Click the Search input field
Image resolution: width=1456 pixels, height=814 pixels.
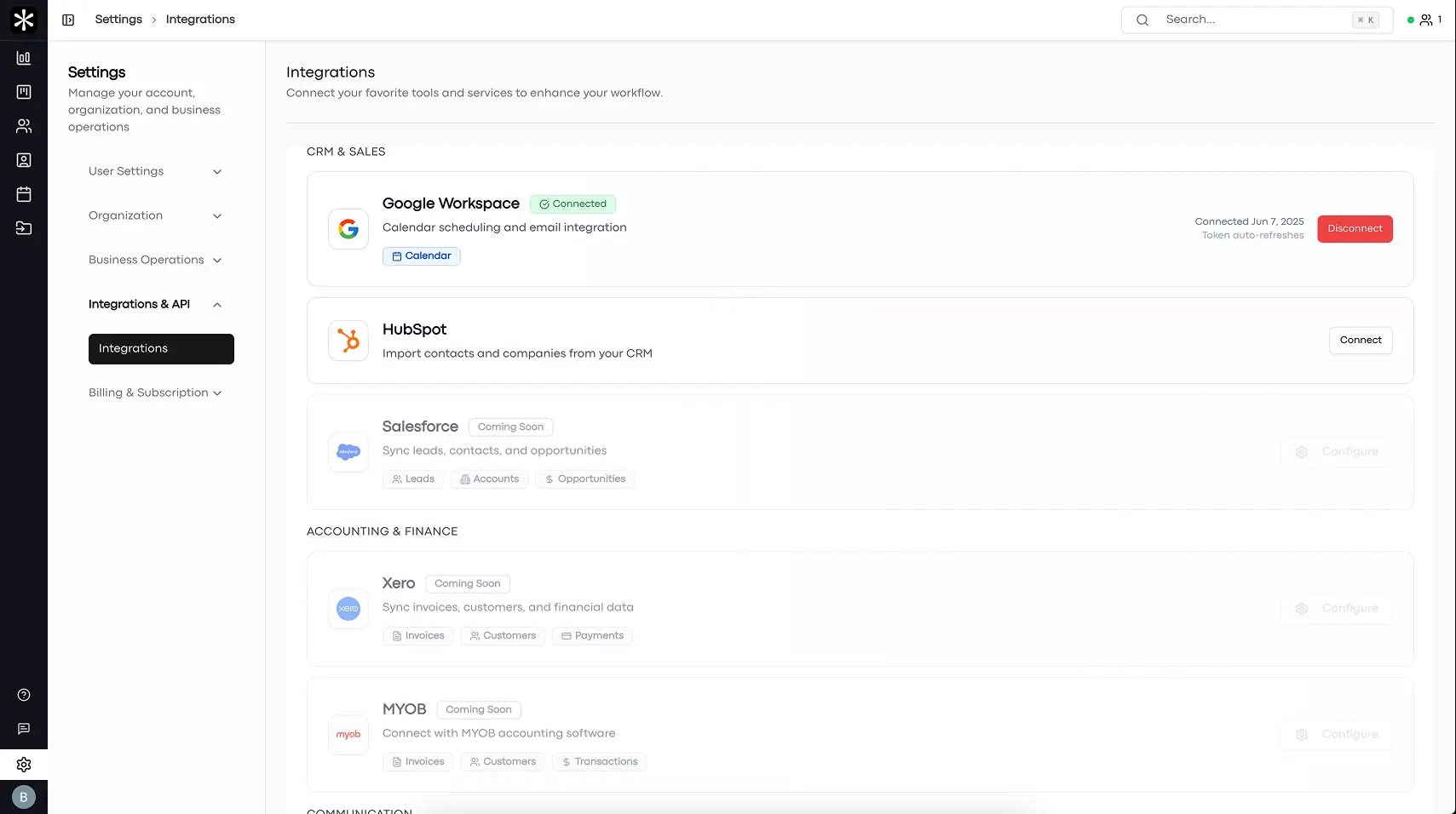tap(1252, 20)
